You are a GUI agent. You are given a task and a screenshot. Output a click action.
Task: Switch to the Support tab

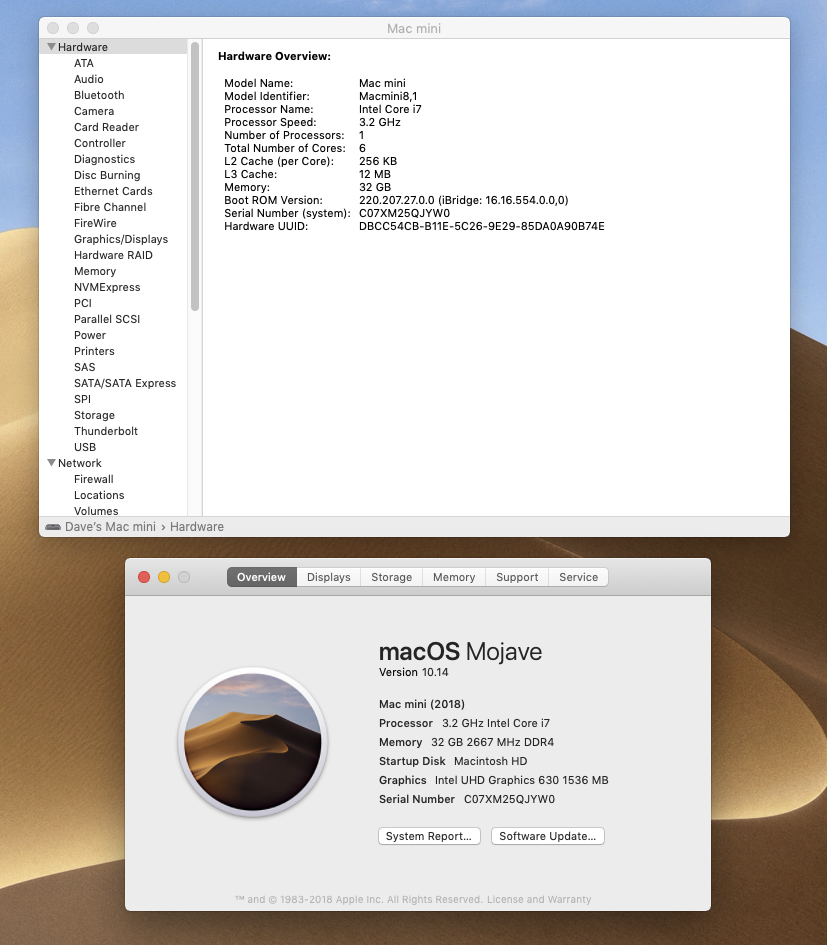point(517,577)
